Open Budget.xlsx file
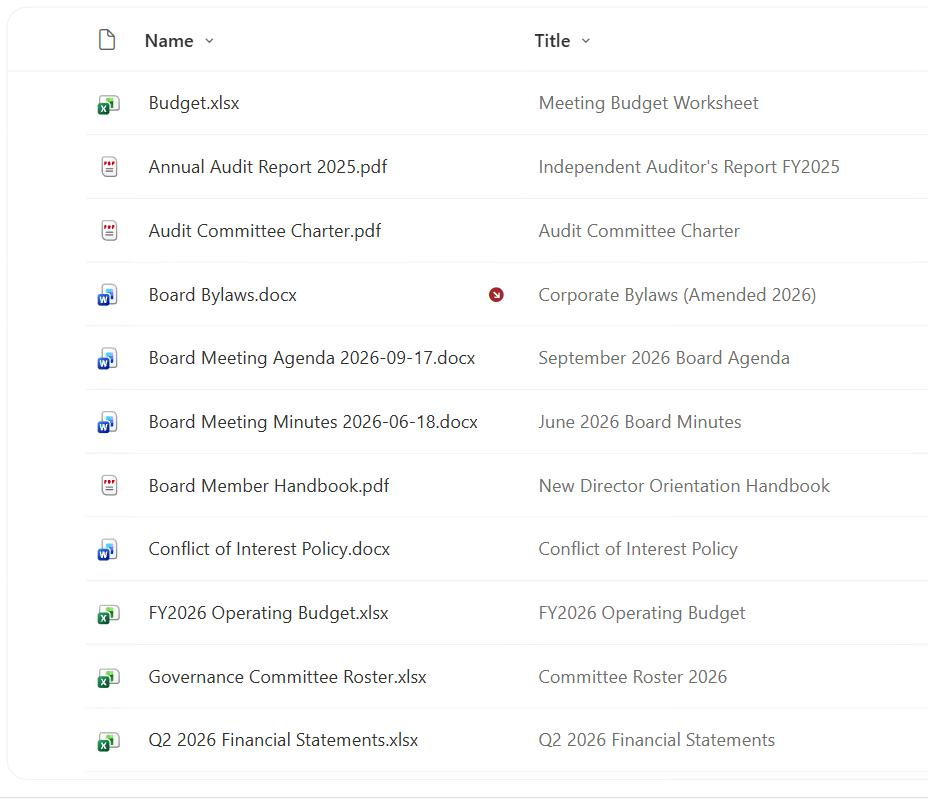This screenshot has width=928, height=799. (x=194, y=103)
